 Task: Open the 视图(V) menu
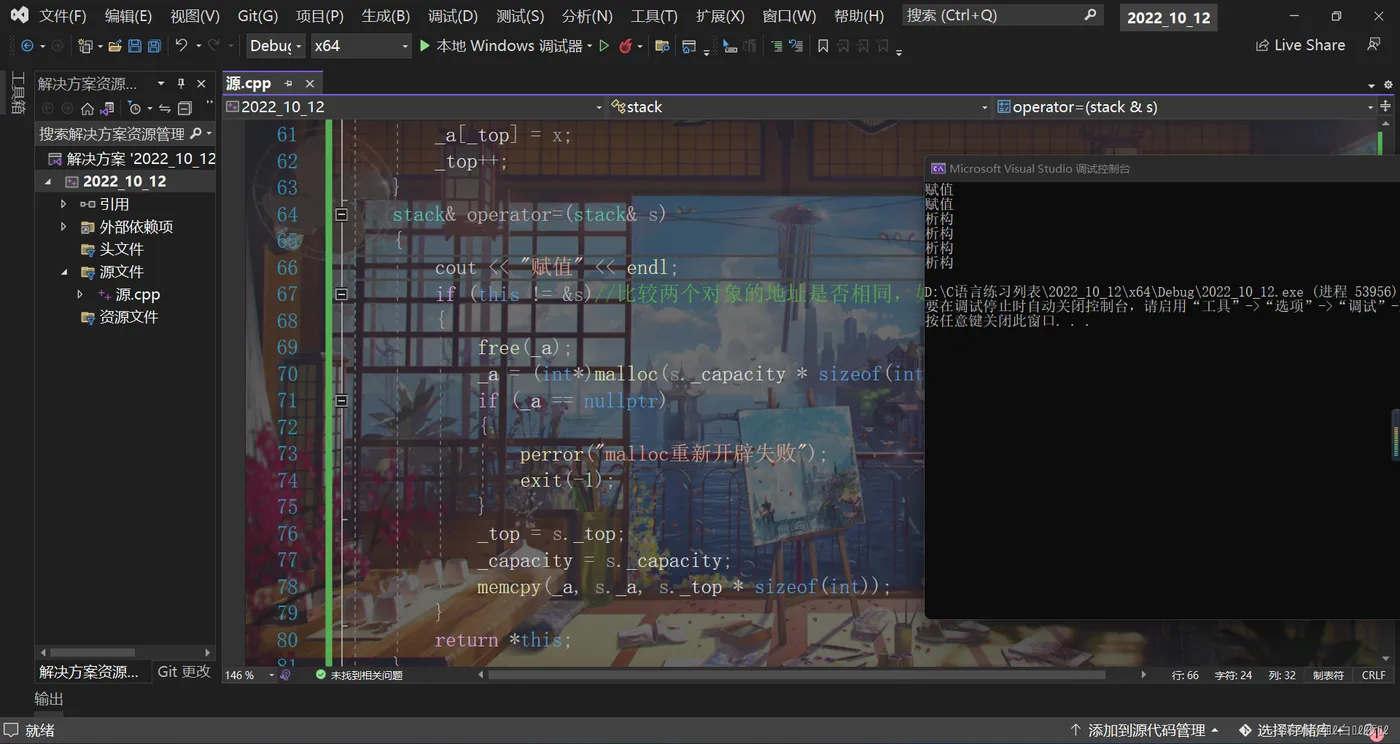(x=195, y=16)
